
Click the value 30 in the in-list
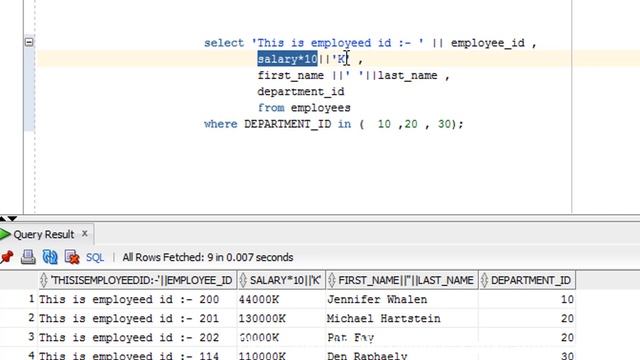[444, 124]
